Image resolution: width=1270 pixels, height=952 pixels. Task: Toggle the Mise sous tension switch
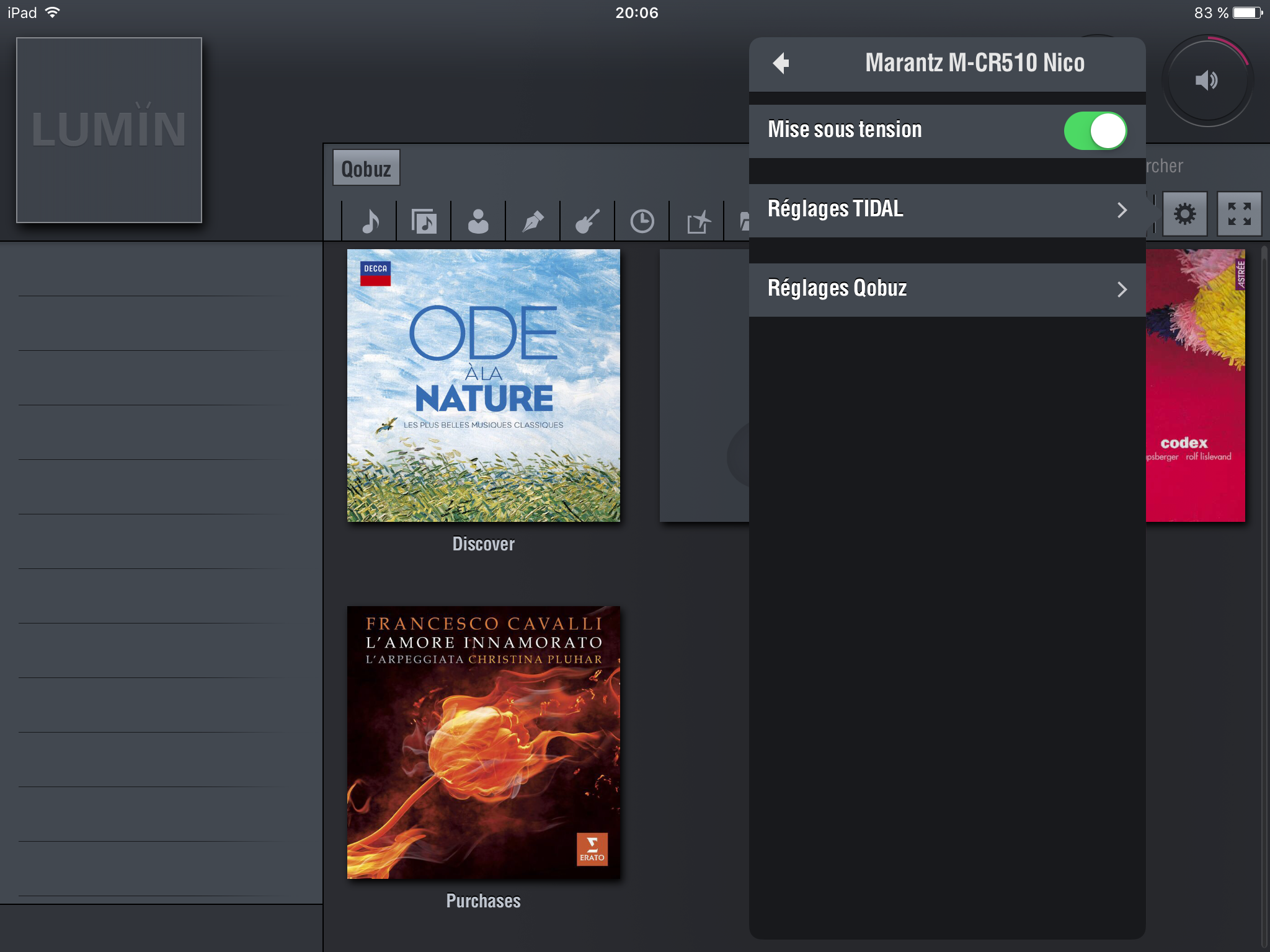click(x=1095, y=131)
